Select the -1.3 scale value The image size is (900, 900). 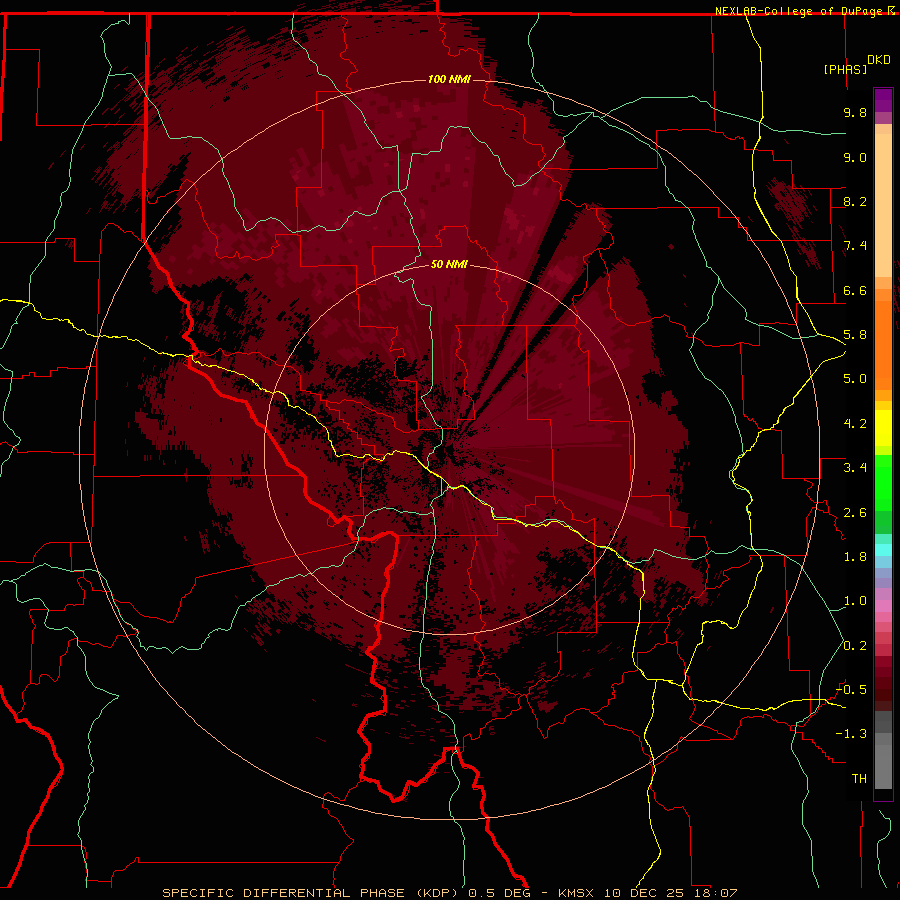tap(851, 734)
